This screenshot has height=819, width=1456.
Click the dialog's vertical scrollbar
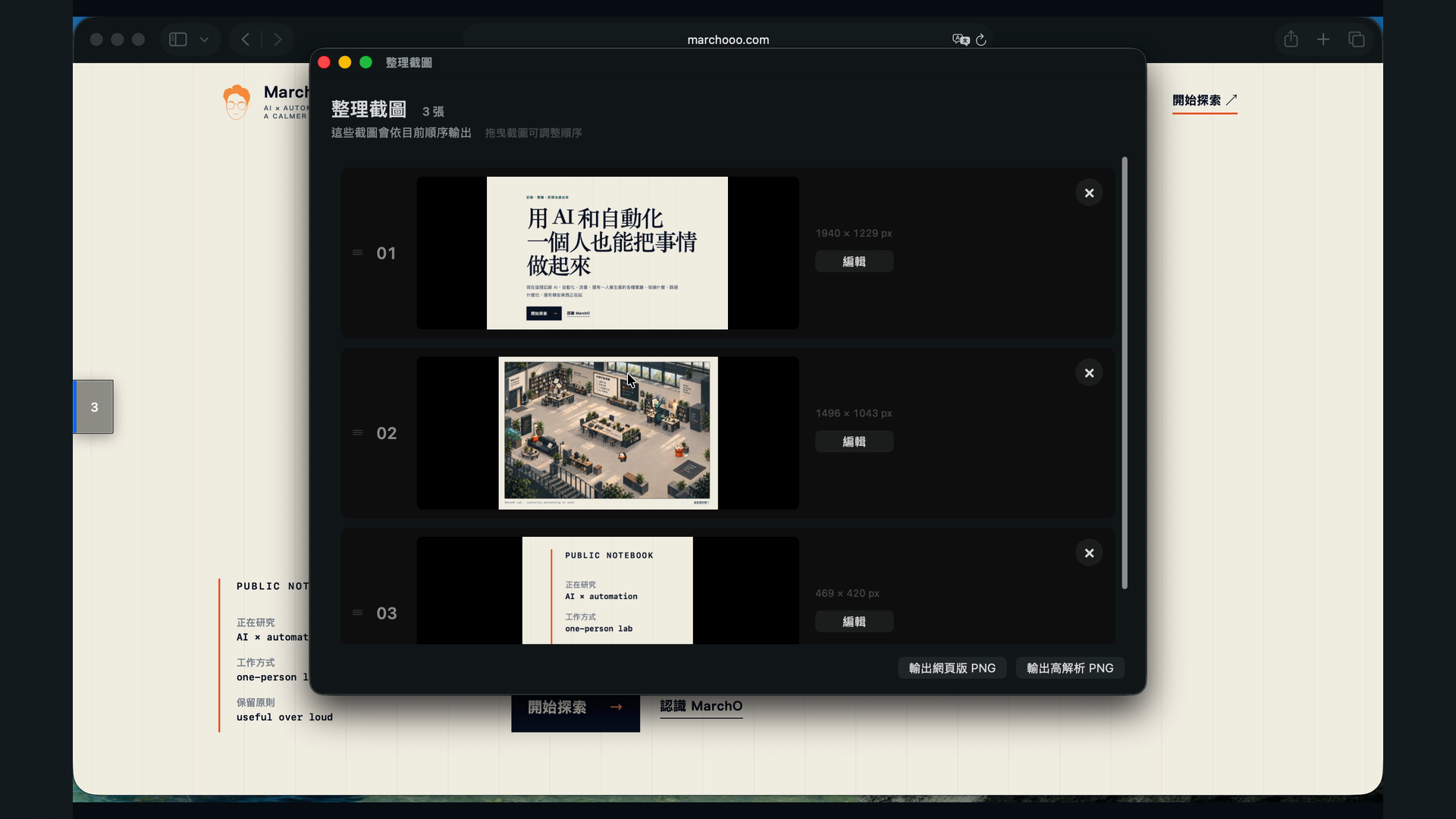pos(1125,373)
